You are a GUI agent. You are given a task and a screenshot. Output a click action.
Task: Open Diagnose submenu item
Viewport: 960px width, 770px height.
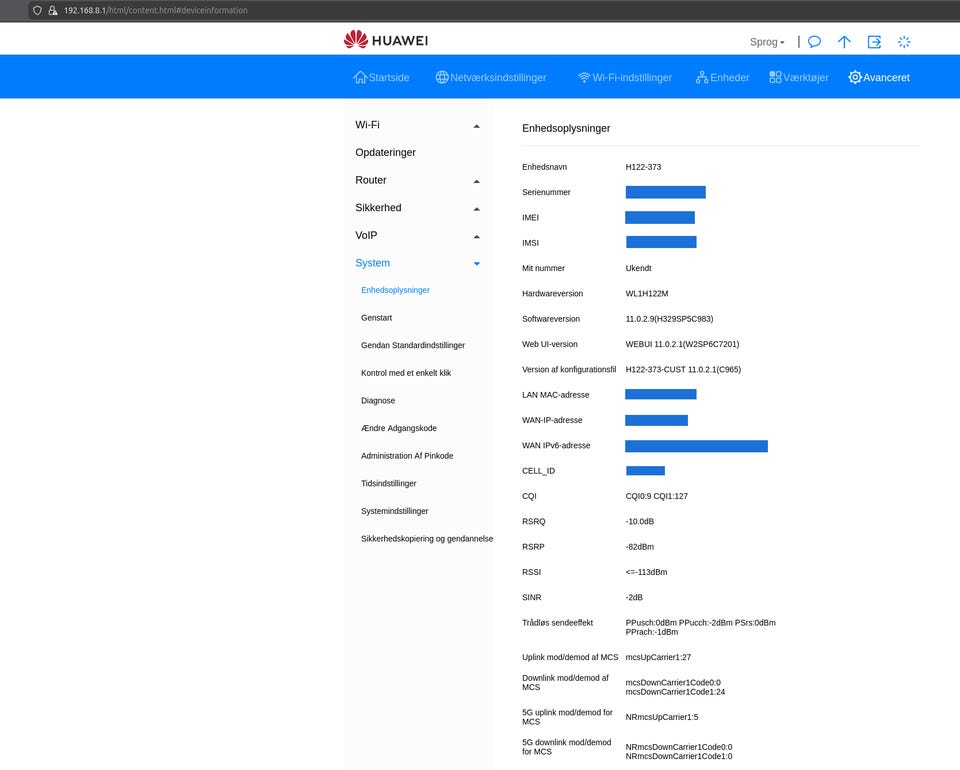coord(378,400)
